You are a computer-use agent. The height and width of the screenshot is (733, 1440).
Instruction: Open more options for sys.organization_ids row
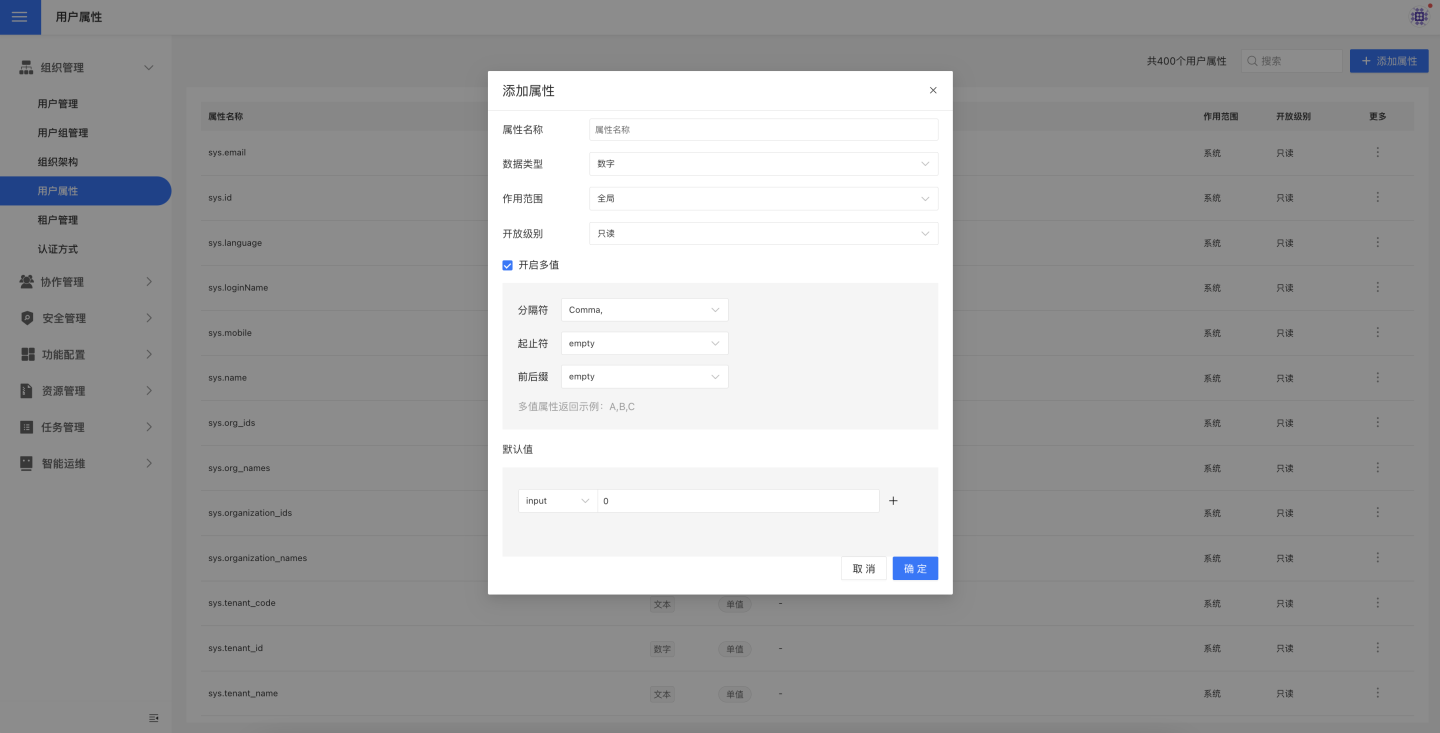(x=1378, y=513)
